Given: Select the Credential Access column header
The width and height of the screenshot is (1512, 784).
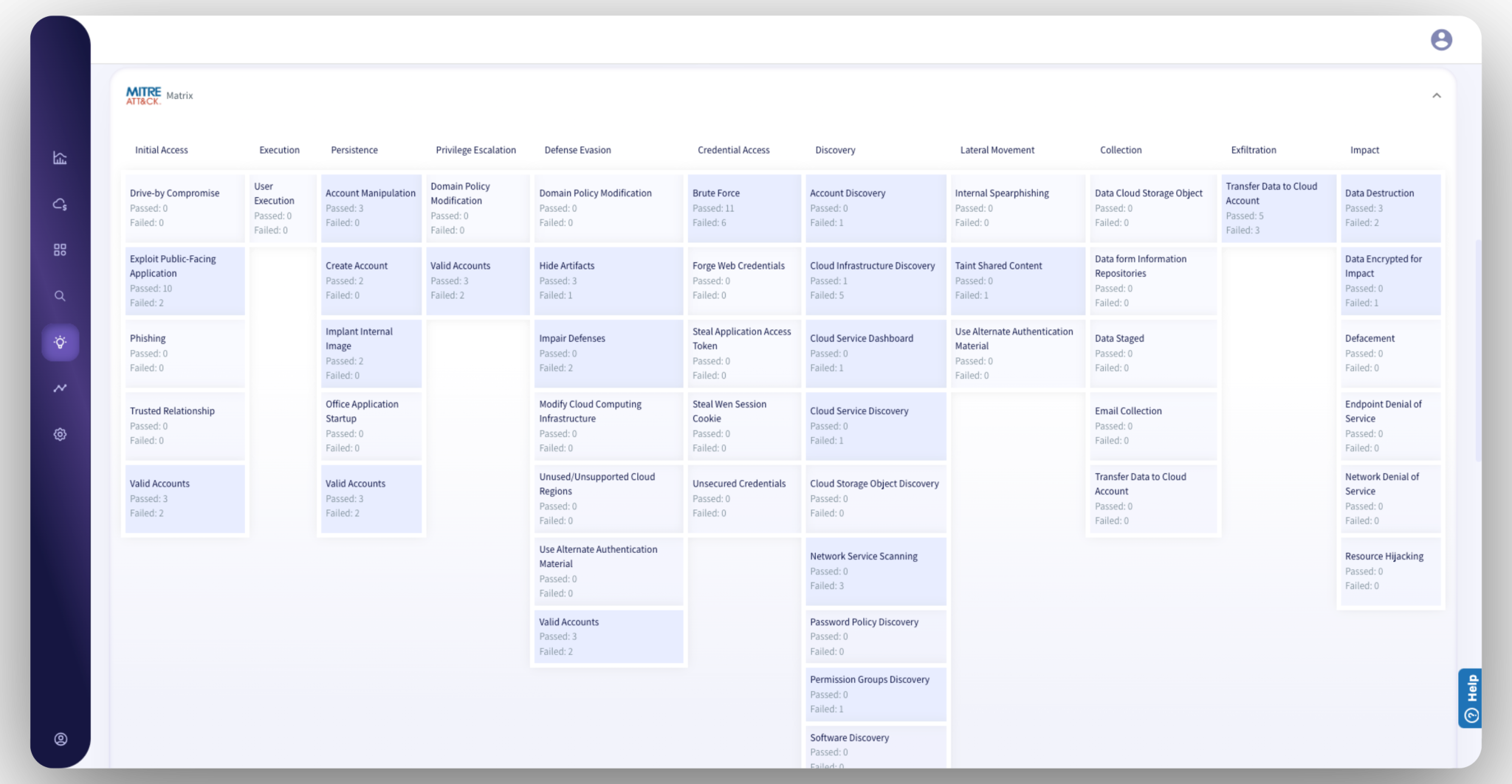Looking at the screenshot, I should (x=733, y=150).
